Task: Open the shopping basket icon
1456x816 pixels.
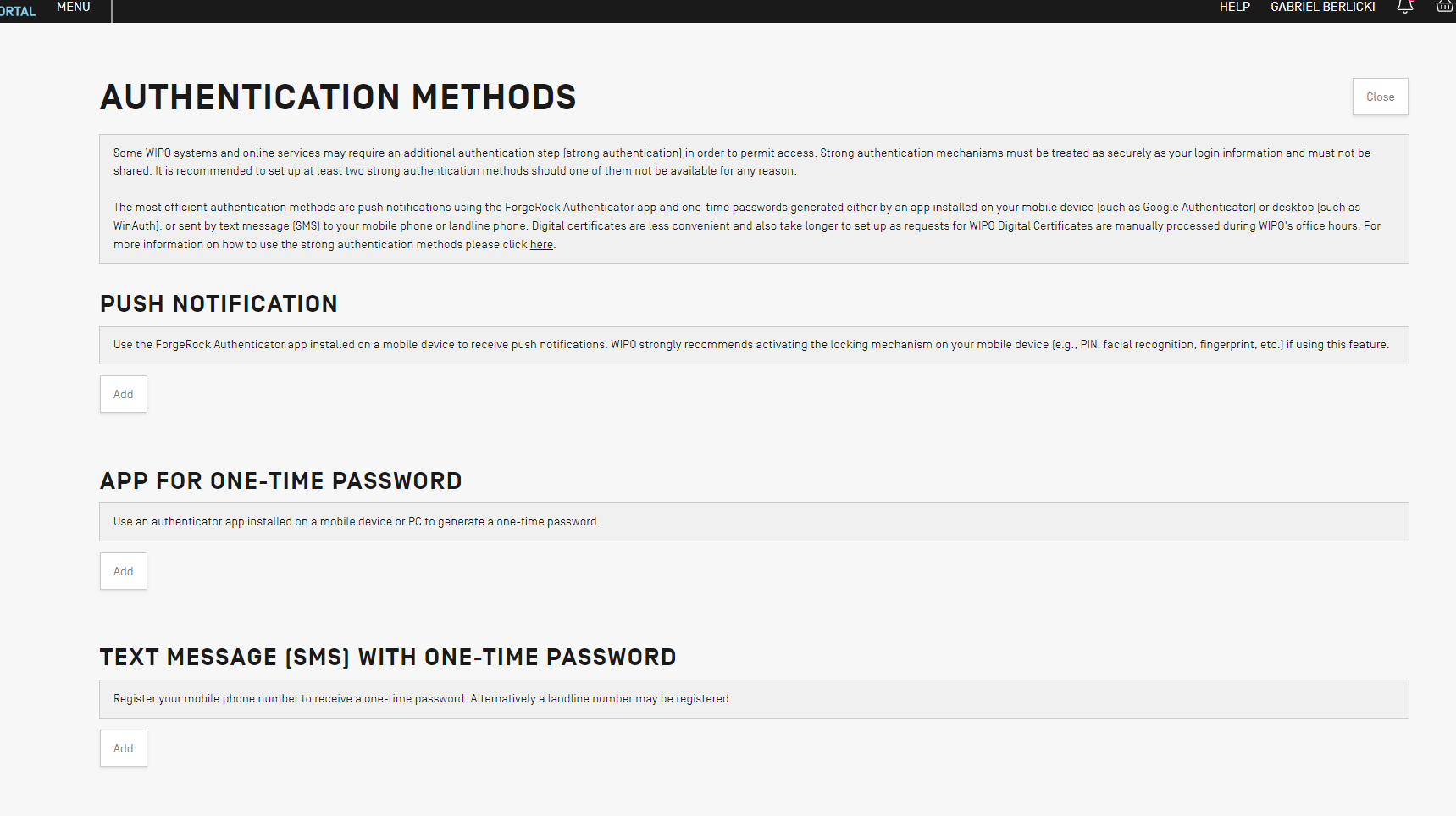Action: coord(1444,7)
